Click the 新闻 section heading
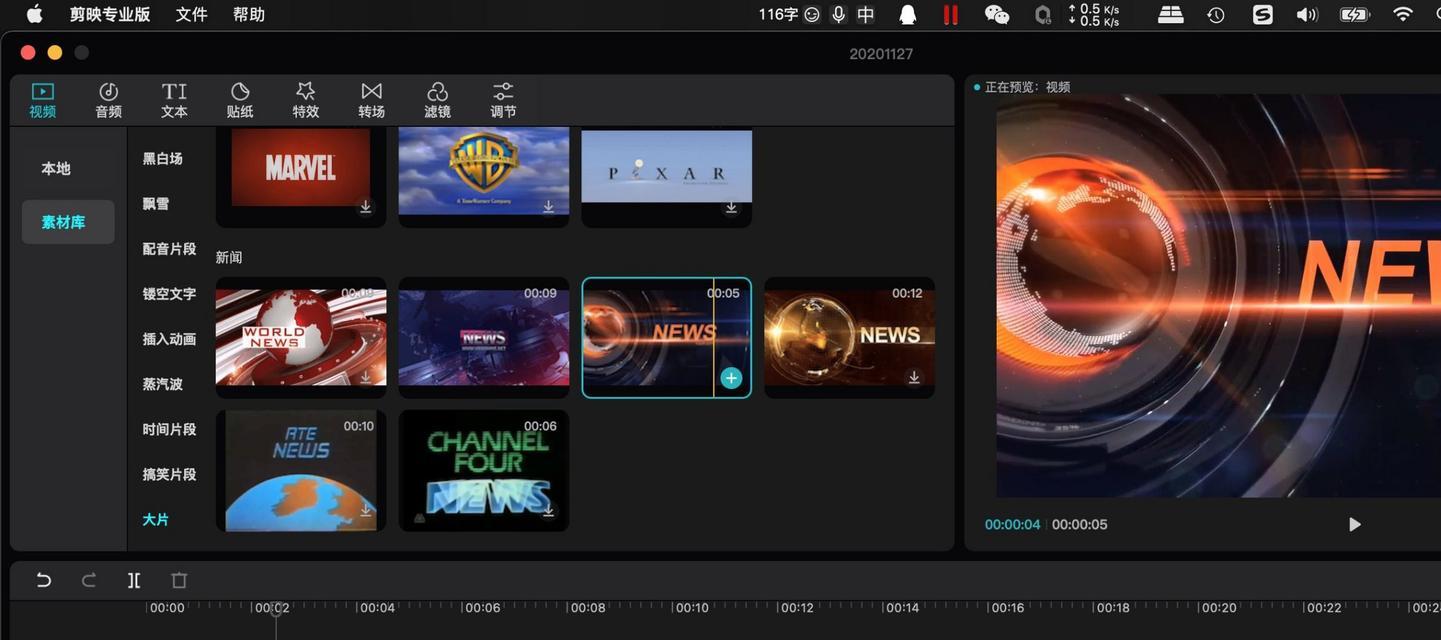Viewport: 1441px width, 640px height. tap(229, 257)
